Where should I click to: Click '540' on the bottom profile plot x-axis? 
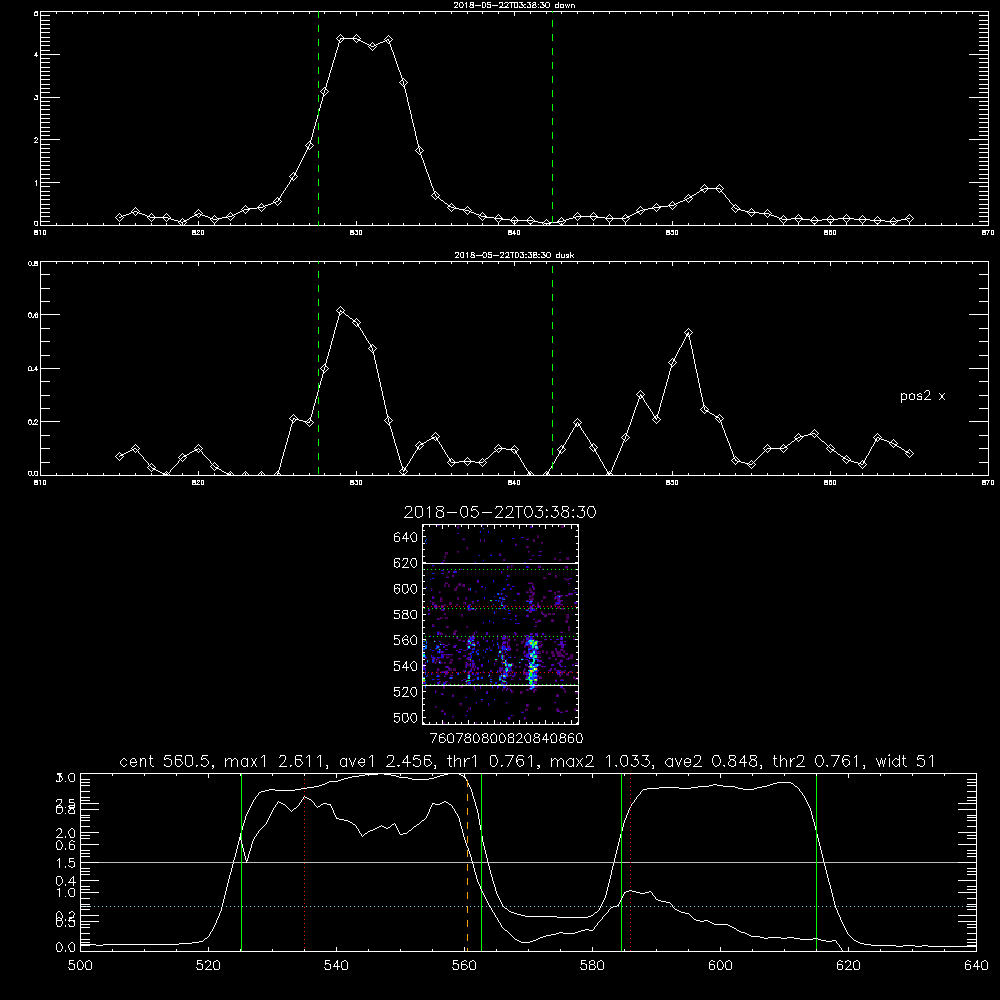coord(336,966)
